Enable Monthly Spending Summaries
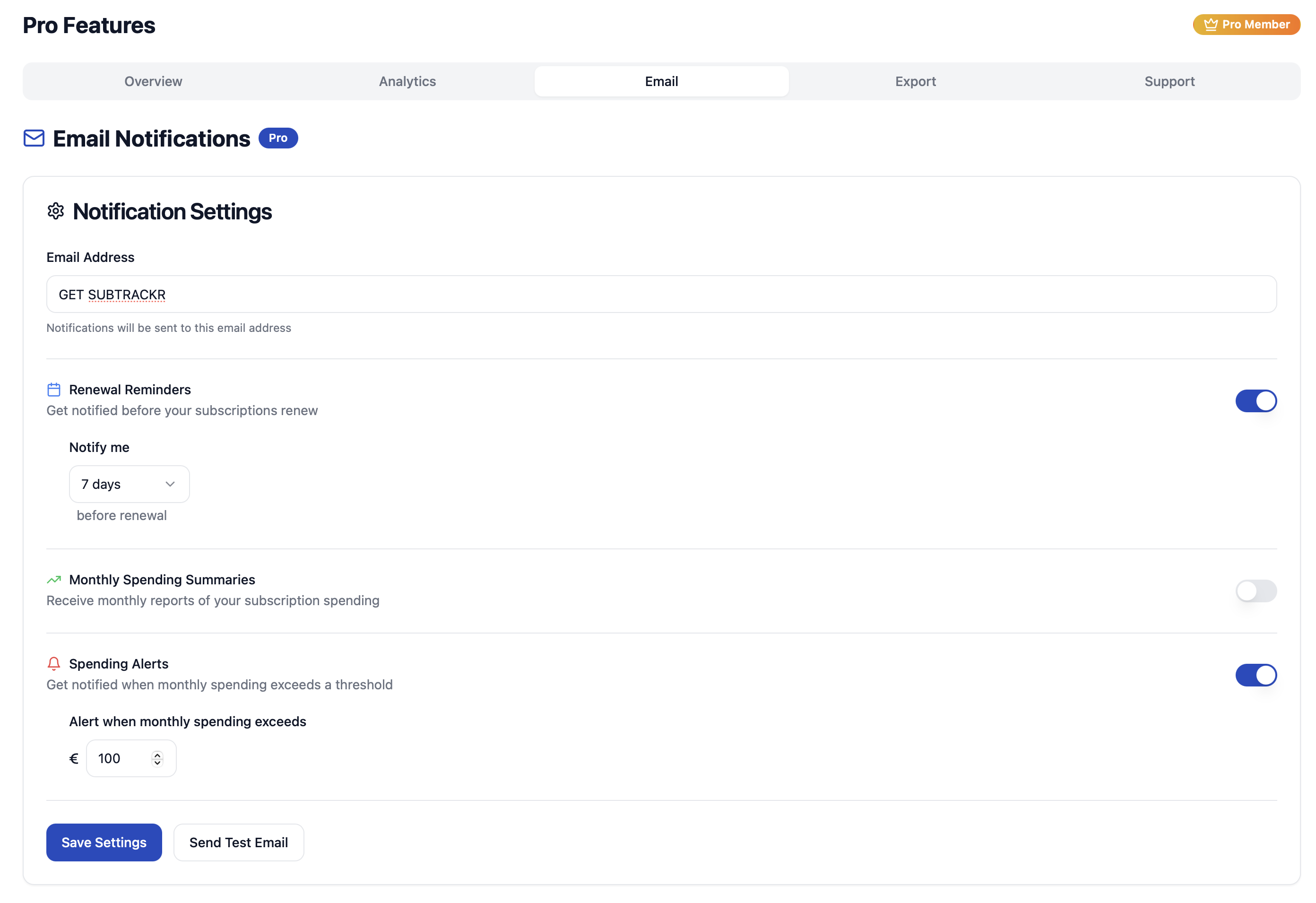 (x=1256, y=591)
